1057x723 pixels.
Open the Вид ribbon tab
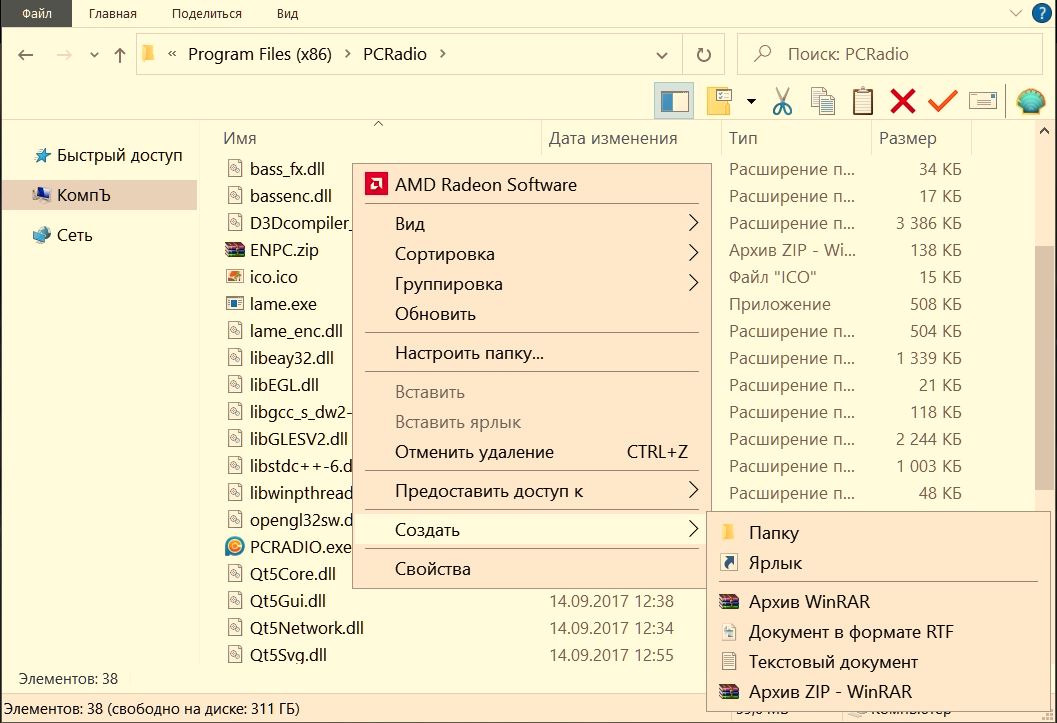(x=287, y=13)
